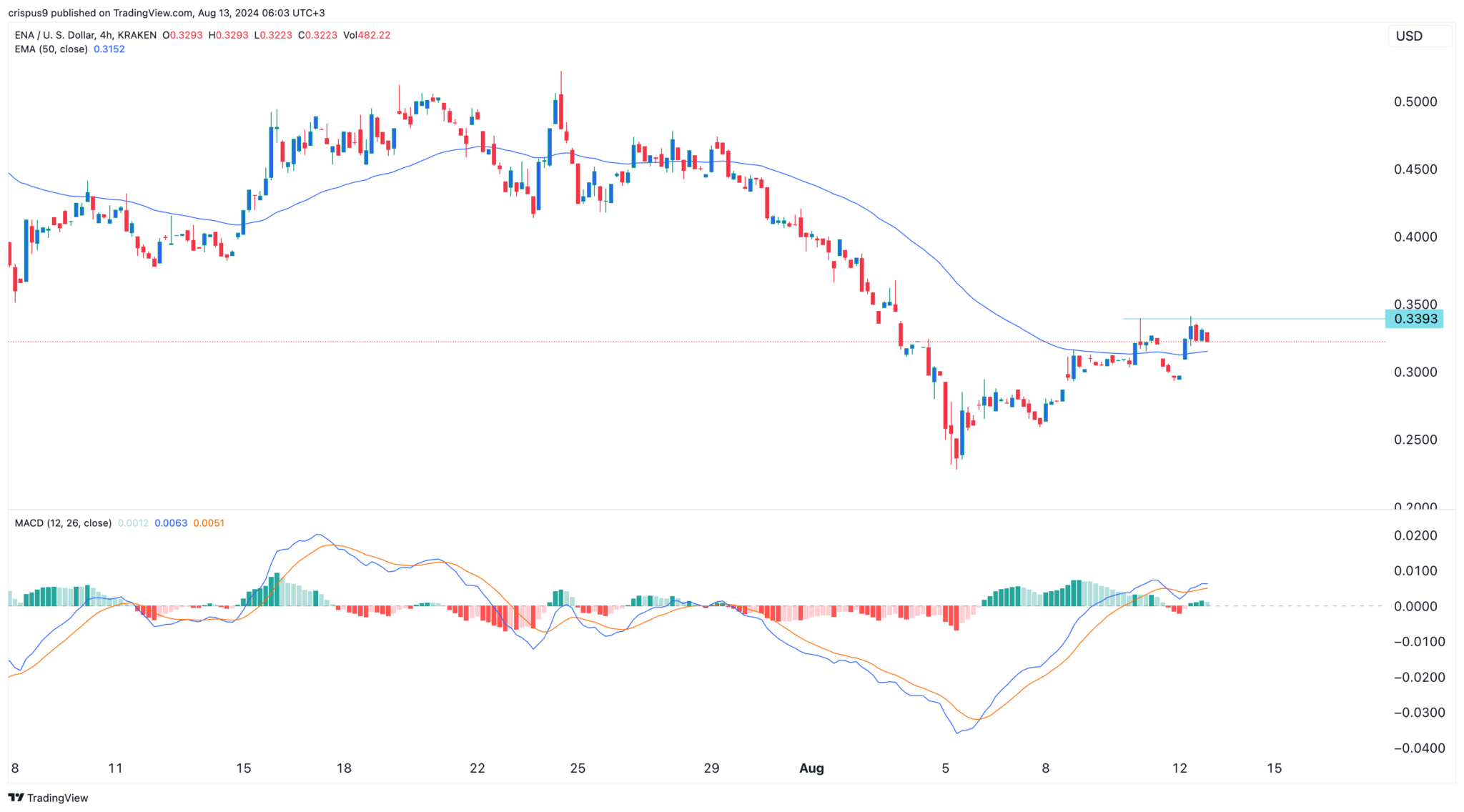Click the 29 date on time axis
1464x812 pixels.
711,768
